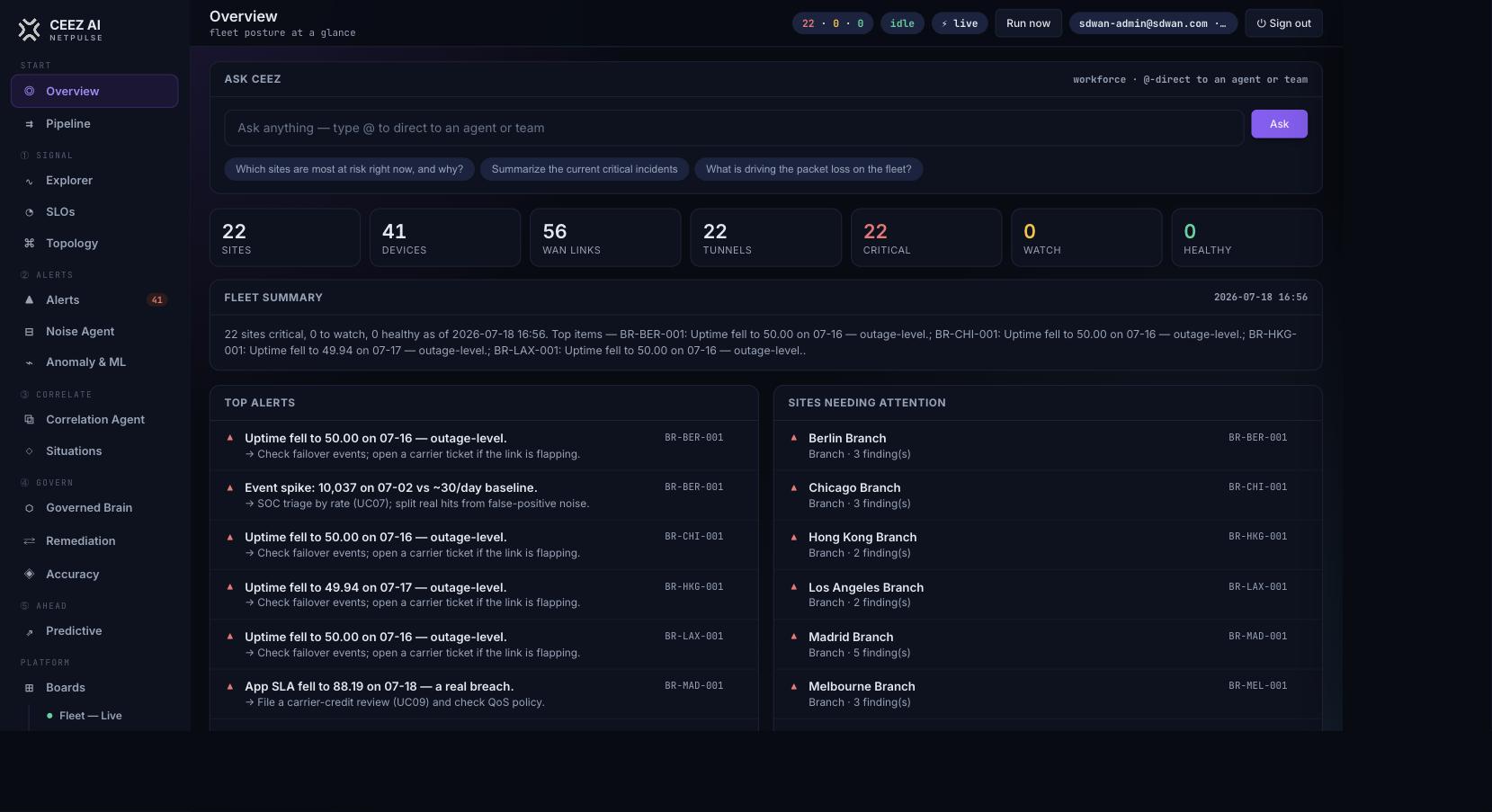Click the Alerts count badge 41
Image resolution: width=1492 pixels, height=812 pixels.
pyautogui.click(x=156, y=300)
